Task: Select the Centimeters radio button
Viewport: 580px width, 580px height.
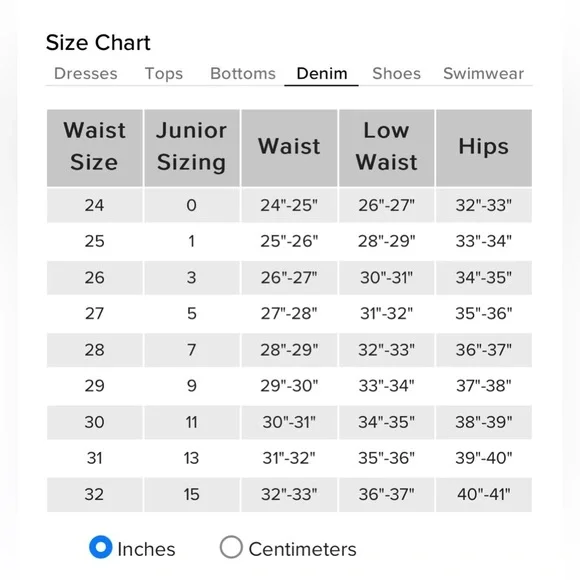Action: coord(231,547)
